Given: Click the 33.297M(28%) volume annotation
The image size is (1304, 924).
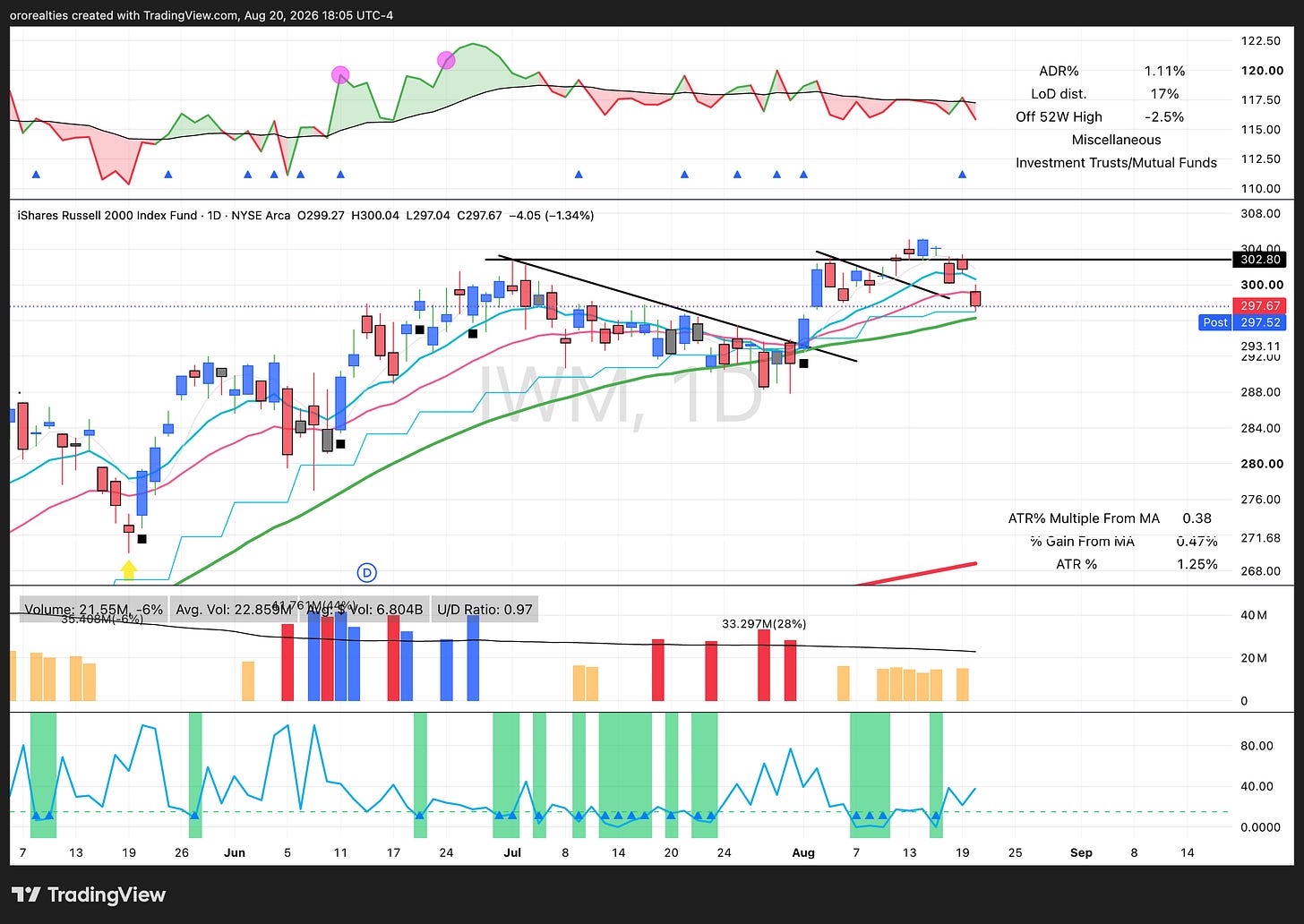Looking at the screenshot, I should (x=764, y=623).
